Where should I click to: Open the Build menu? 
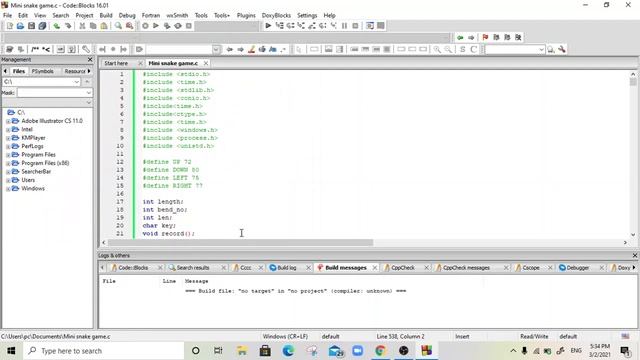pos(106,15)
